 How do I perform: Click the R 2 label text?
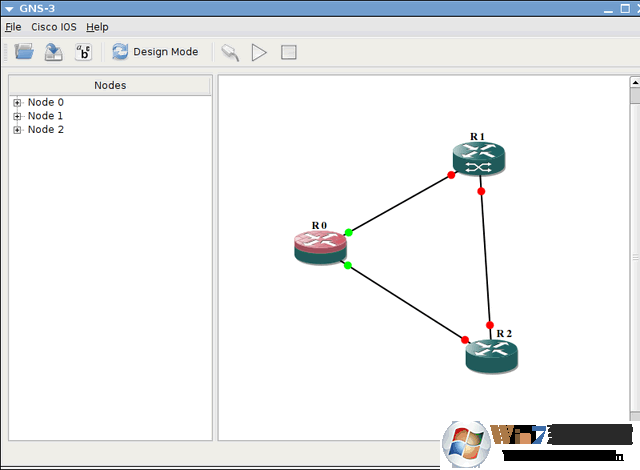pos(504,333)
